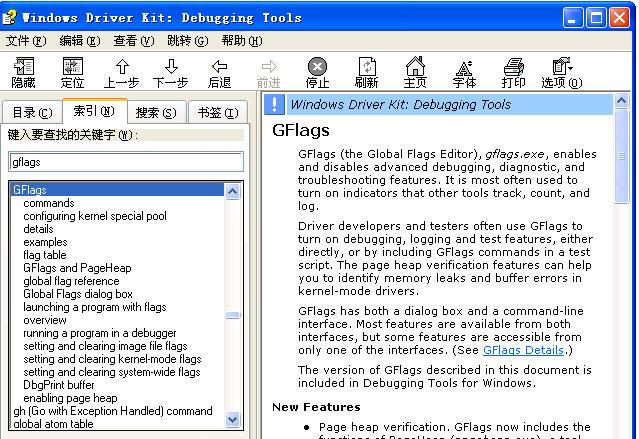639x439 pixels.
Task: Click the Stop (停止) icon
Action: click(317, 73)
